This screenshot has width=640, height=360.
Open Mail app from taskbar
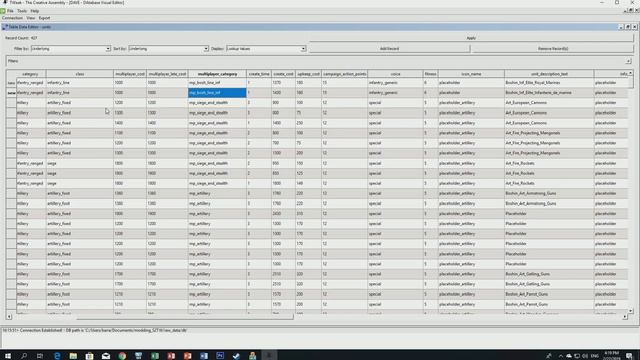pos(106,356)
